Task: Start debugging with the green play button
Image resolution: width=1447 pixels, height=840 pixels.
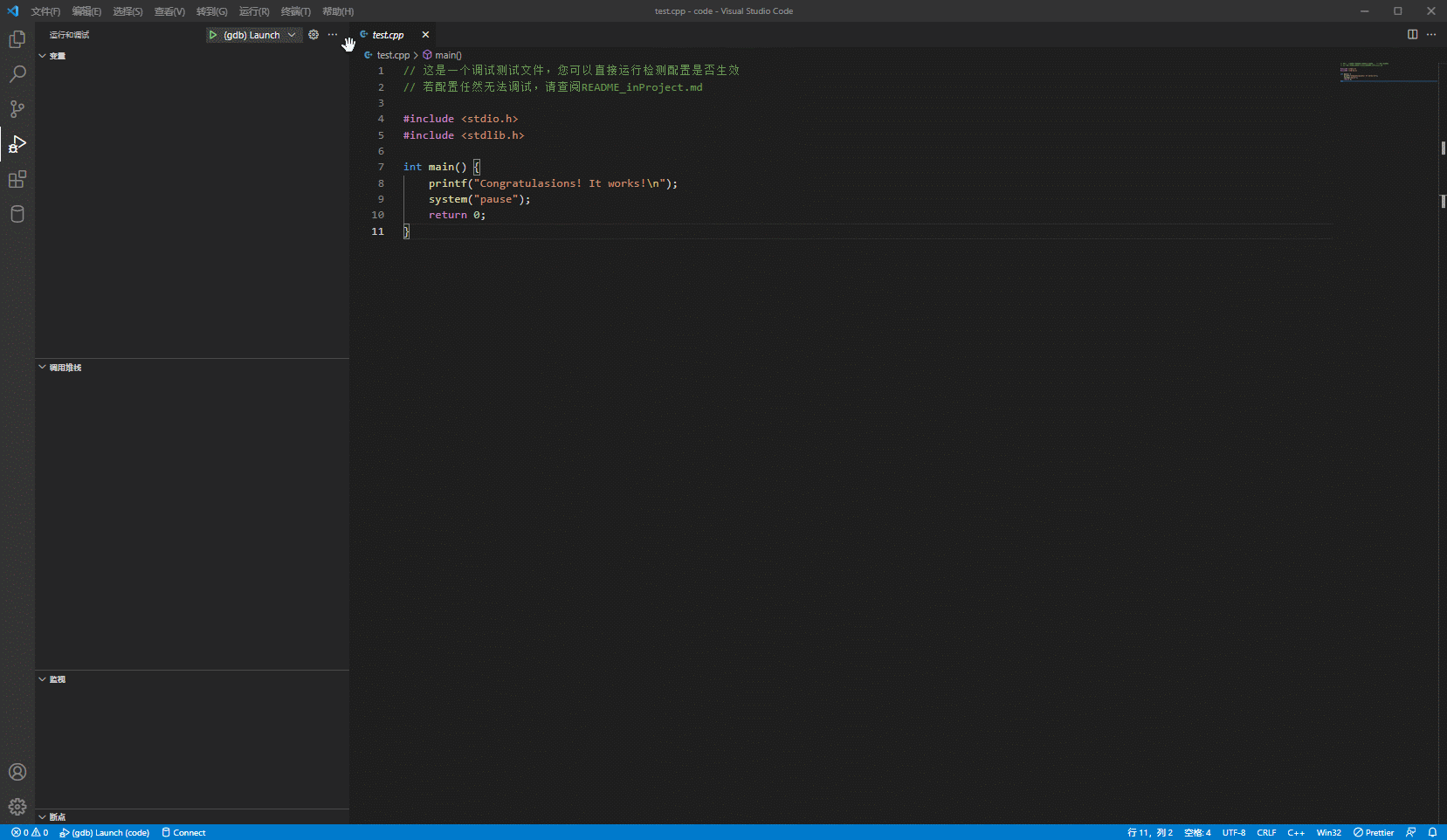Action: tap(212, 35)
